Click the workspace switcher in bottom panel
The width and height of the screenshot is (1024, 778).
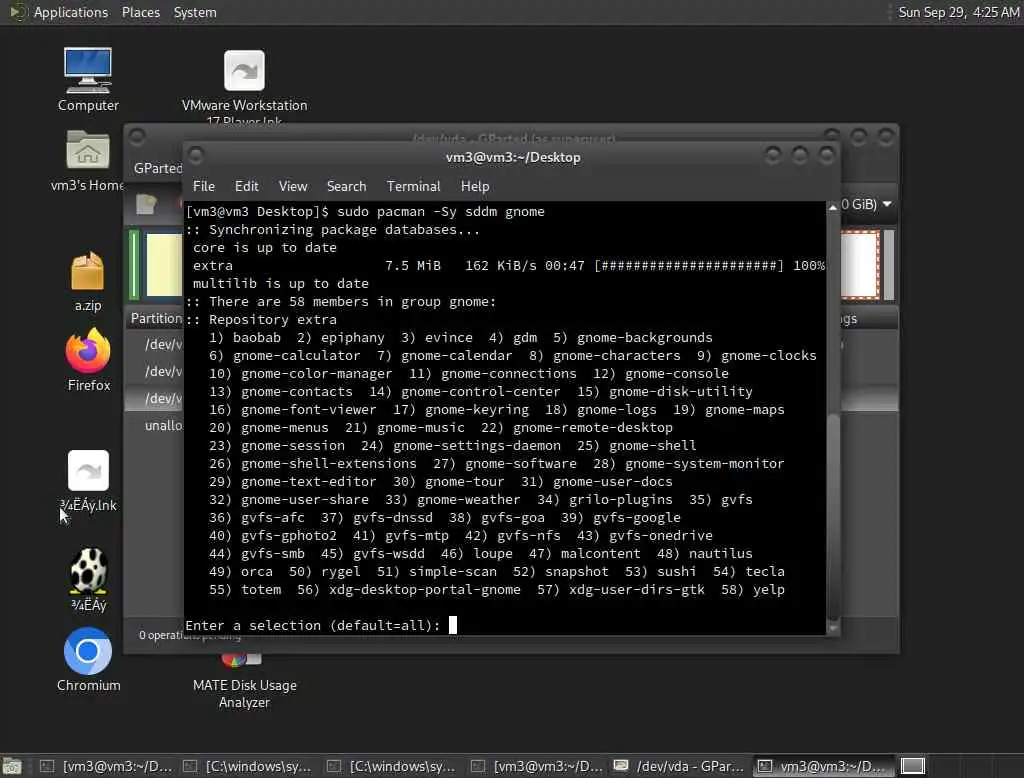click(x=912, y=766)
